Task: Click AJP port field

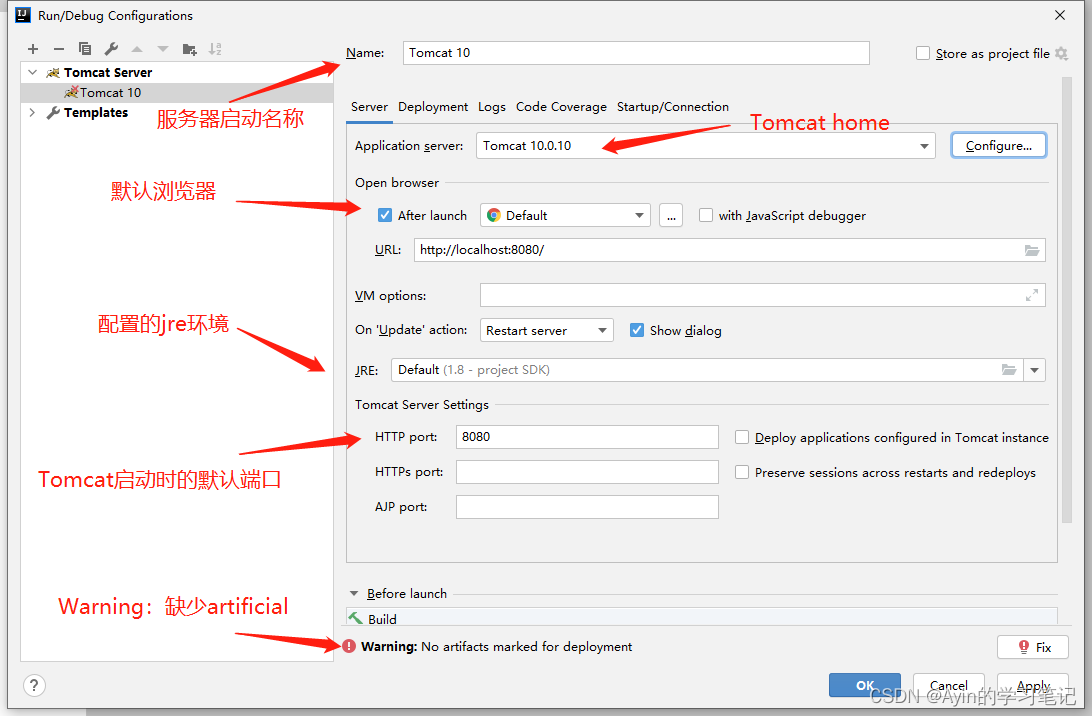Action: pos(587,506)
